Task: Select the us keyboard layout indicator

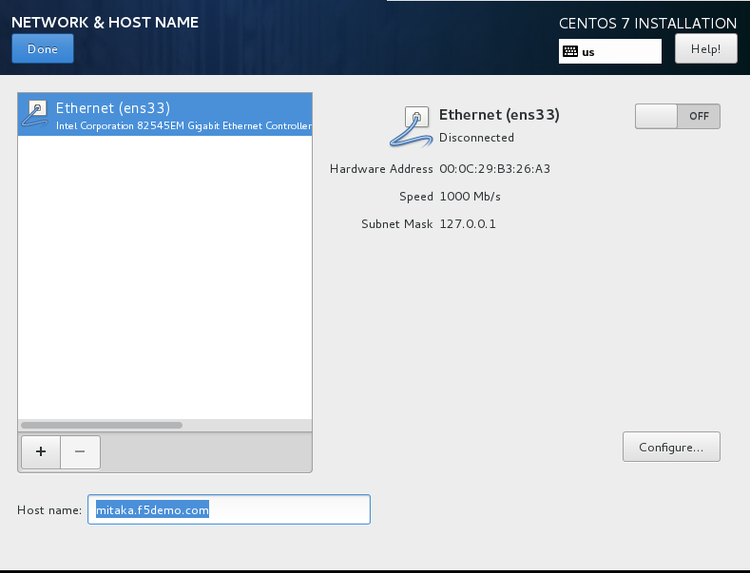Action: point(610,51)
